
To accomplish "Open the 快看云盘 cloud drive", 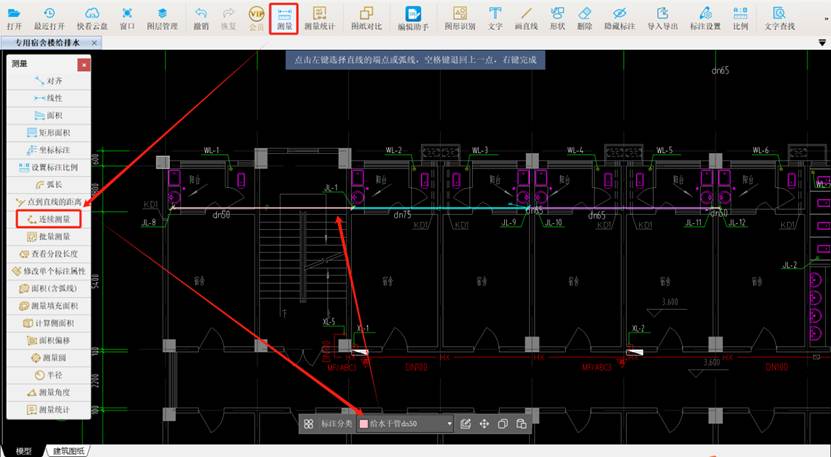I will (x=92, y=18).
